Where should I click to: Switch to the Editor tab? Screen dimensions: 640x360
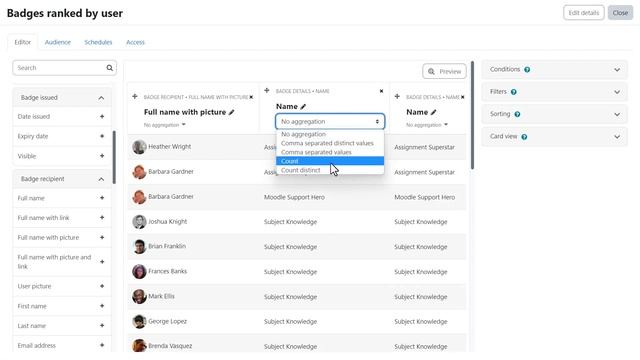click(x=22, y=42)
